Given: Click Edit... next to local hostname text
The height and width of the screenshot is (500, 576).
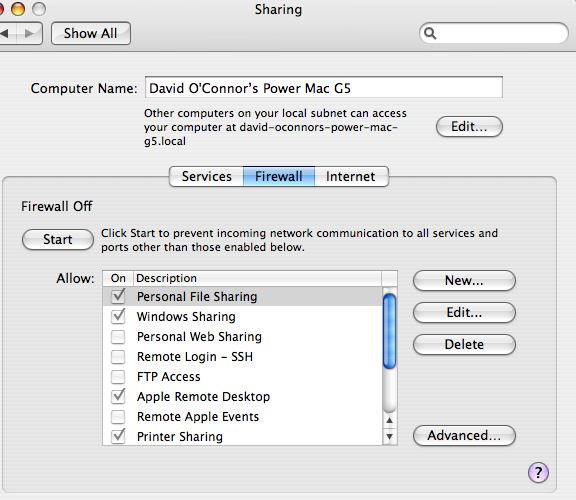Looking at the screenshot, I should tap(469, 127).
